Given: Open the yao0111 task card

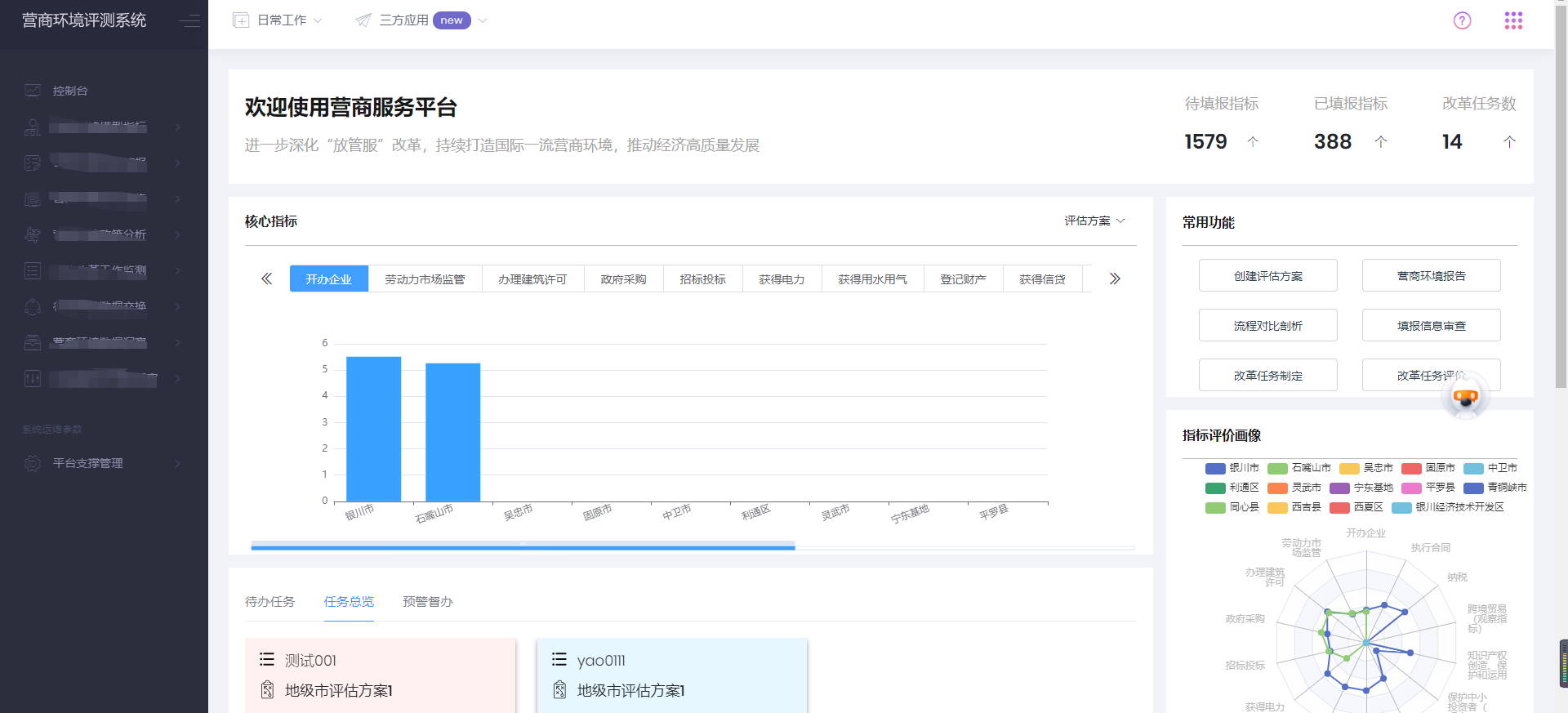Looking at the screenshot, I should point(672,675).
